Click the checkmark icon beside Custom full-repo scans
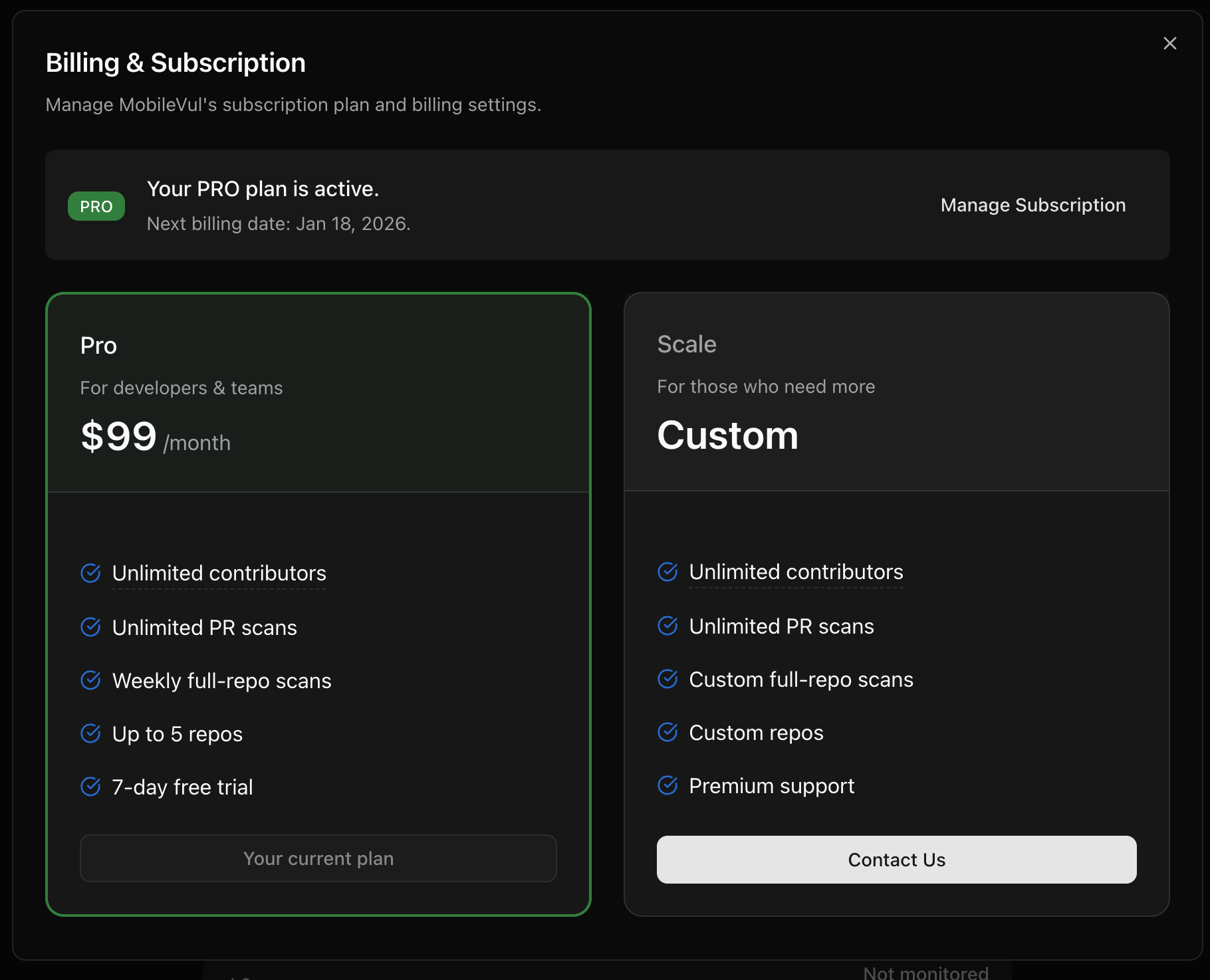 tap(667, 679)
